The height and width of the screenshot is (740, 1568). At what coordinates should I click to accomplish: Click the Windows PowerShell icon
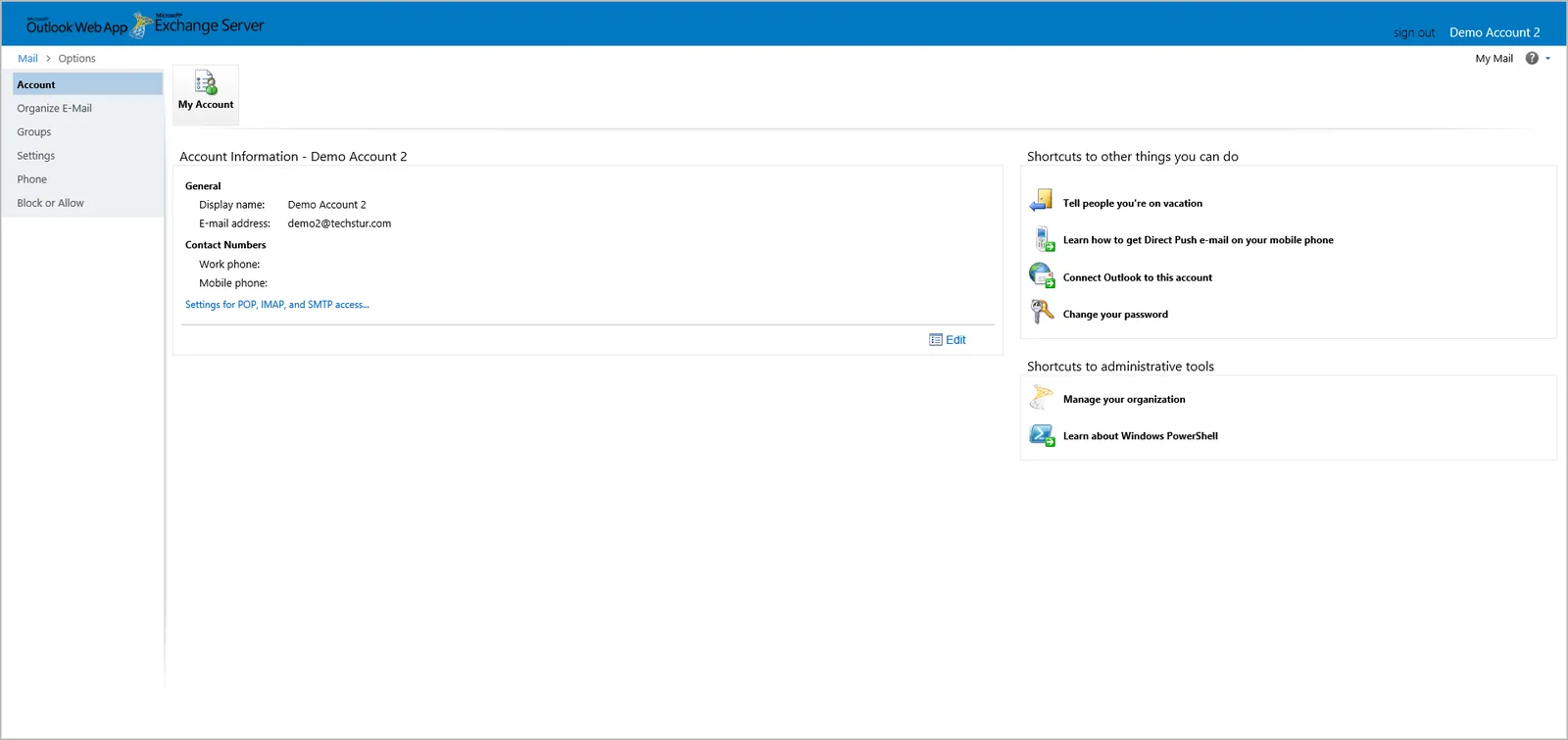pos(1042,435)
